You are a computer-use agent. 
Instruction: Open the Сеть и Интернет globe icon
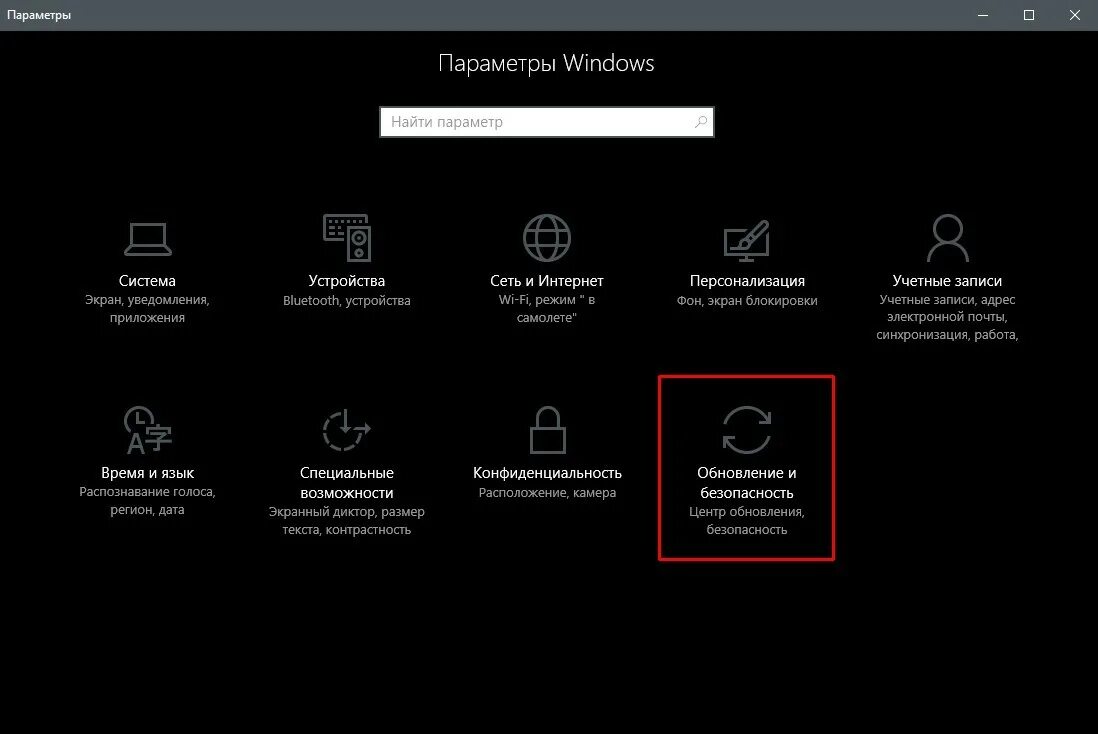pos(546,238)
